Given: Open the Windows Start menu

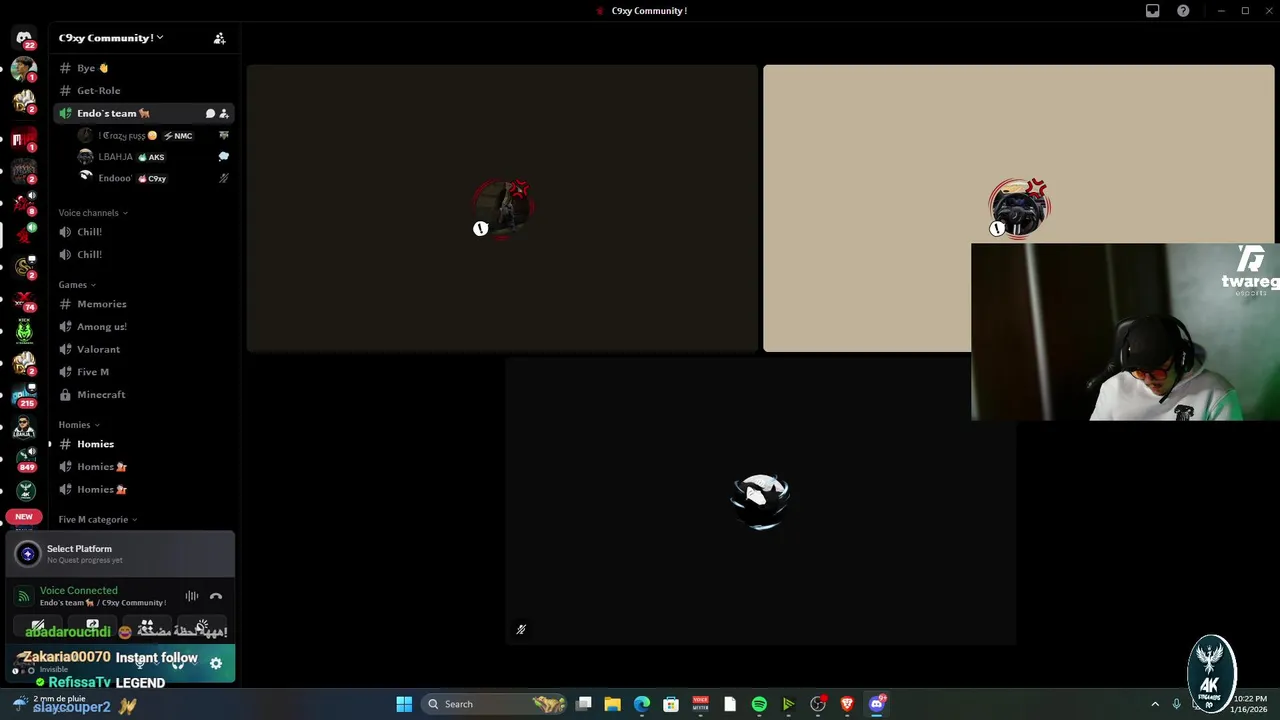Looking at the screenshot, I should tap(404, 704).
